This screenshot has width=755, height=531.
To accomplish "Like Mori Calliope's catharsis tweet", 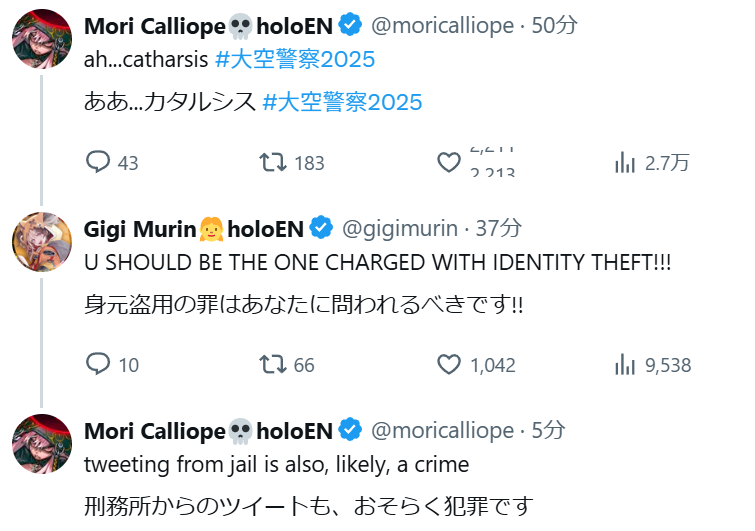I will pyautogui.click(x=449, y=163).
